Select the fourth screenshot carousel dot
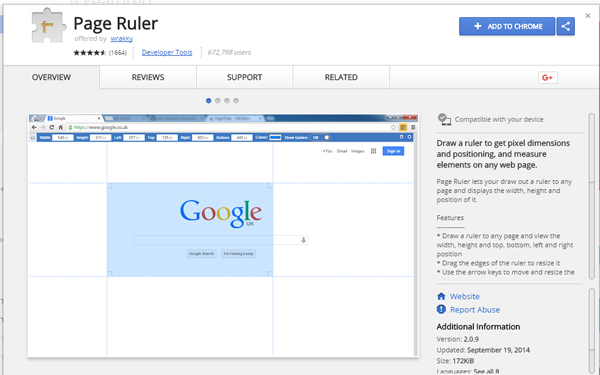The image size is (600, 375). [236, 101]
